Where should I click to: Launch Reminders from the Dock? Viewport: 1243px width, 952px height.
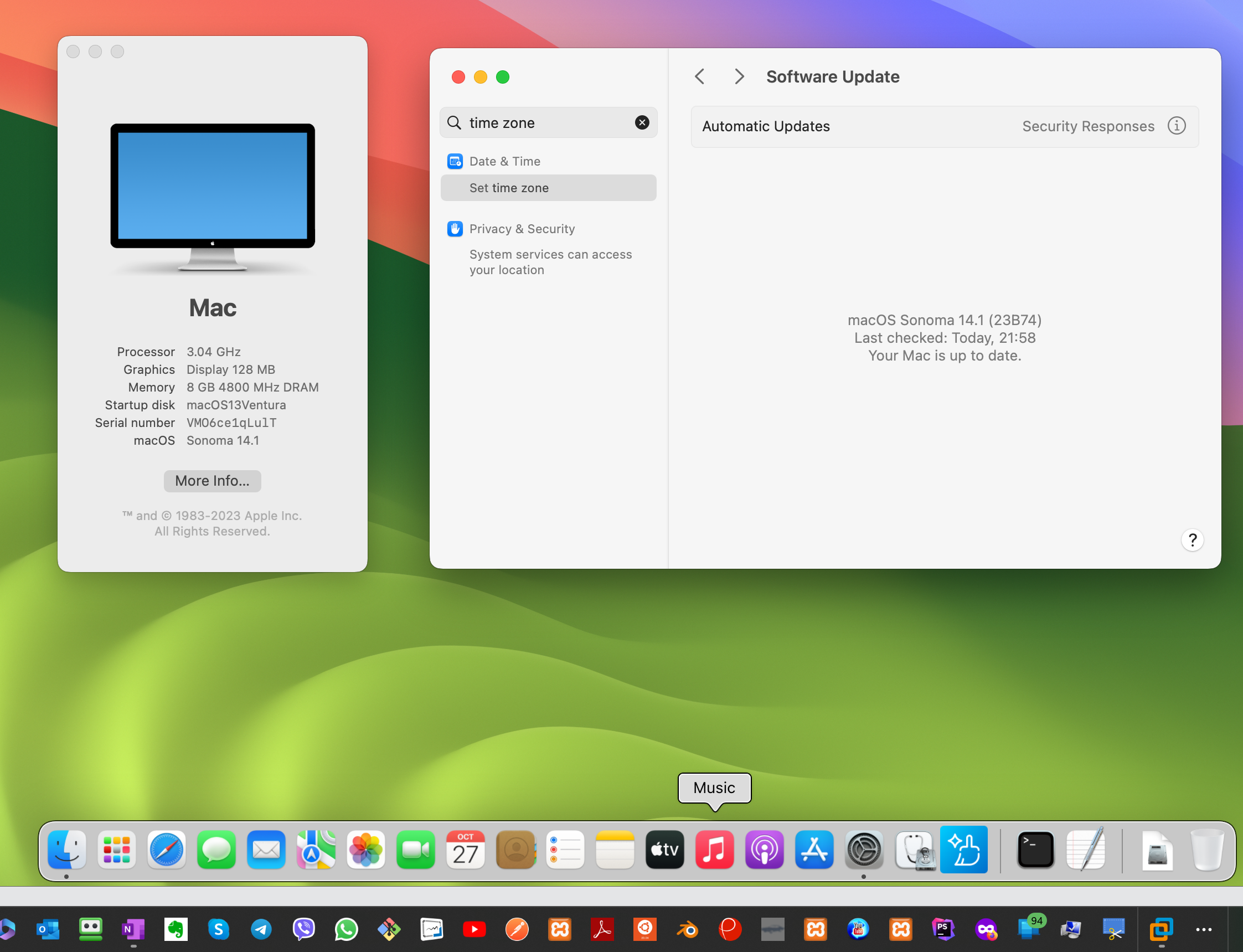pyautogui.click(x=565, y=850)
